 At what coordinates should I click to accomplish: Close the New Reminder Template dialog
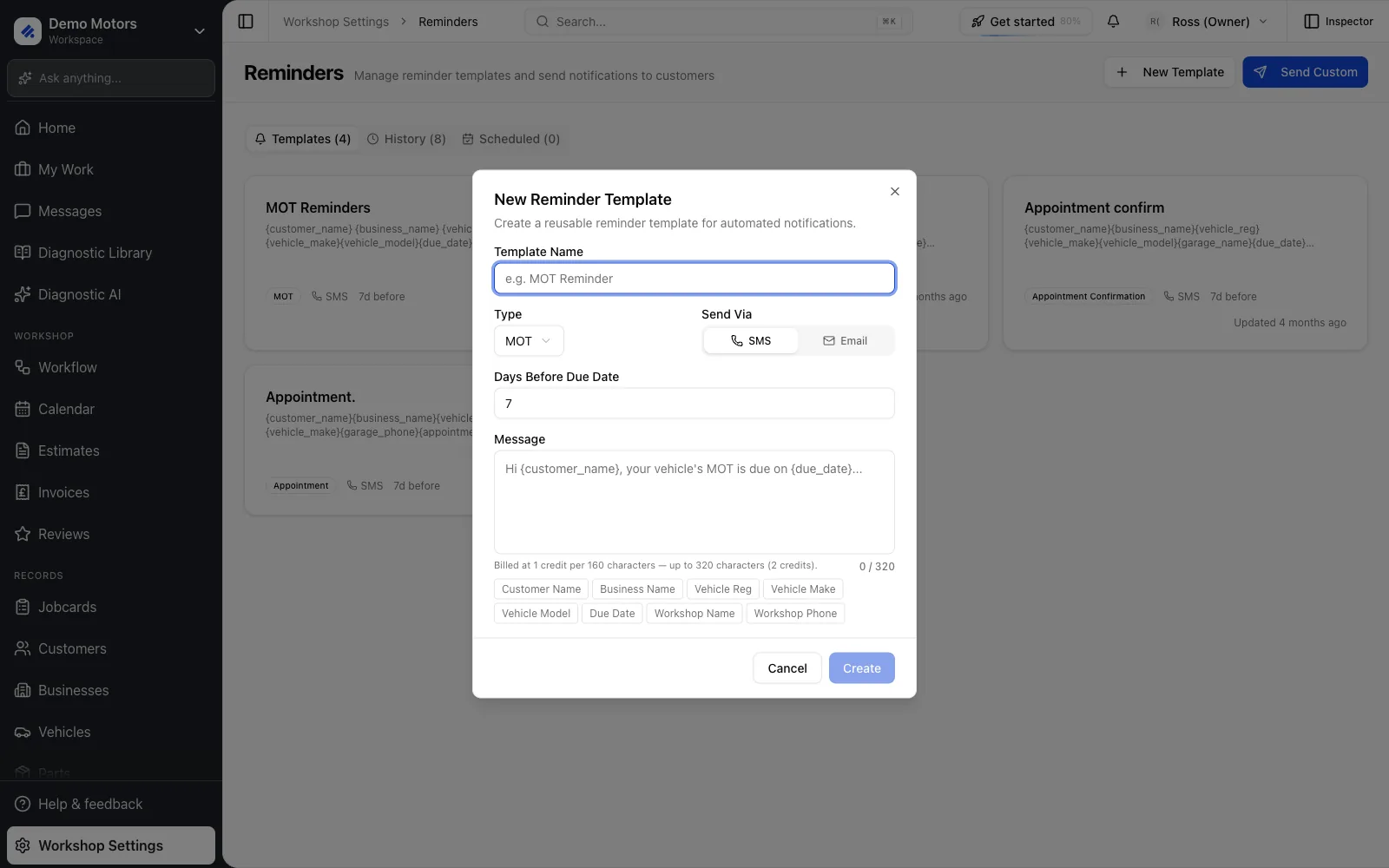pos(895,191)
